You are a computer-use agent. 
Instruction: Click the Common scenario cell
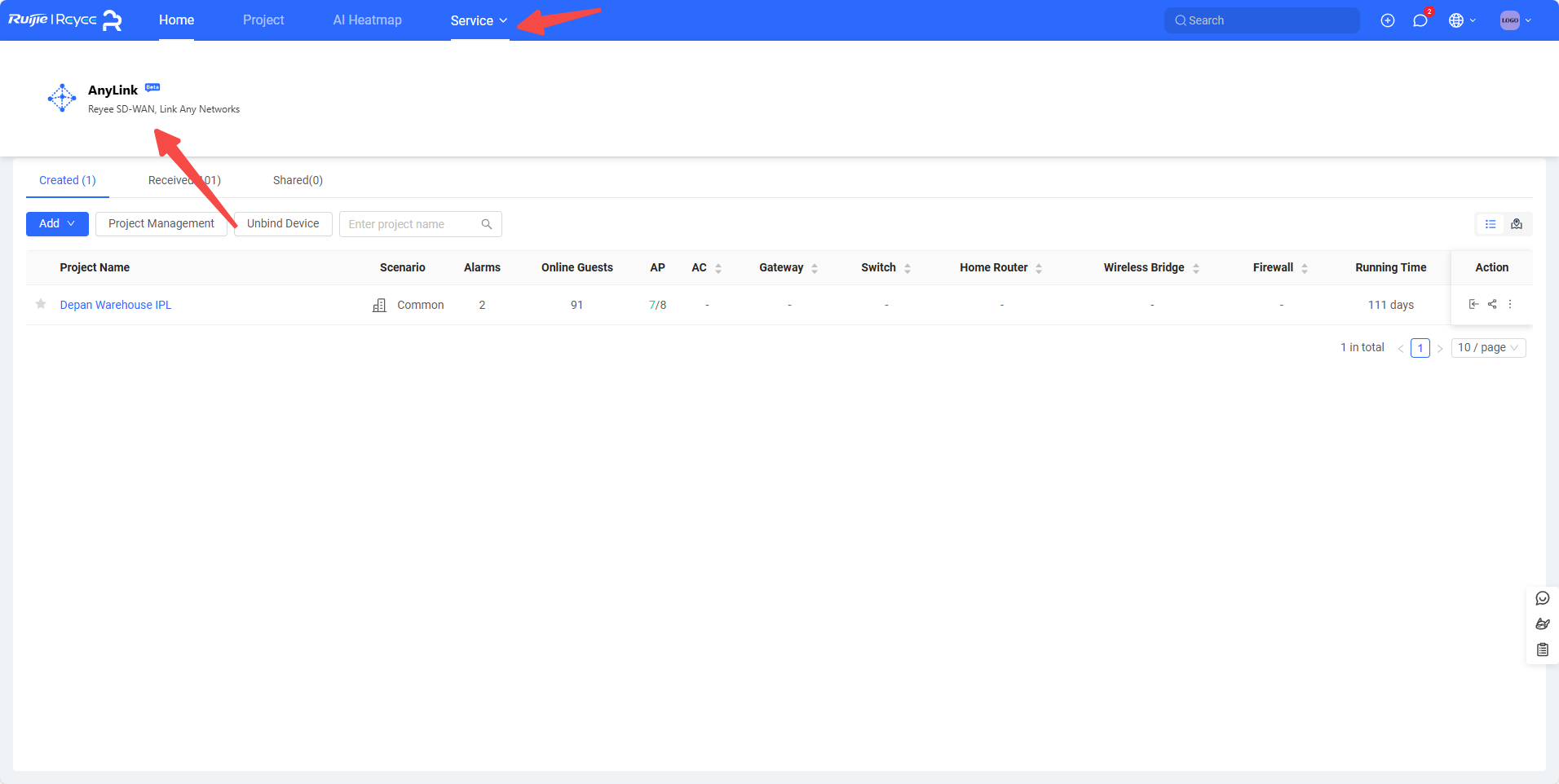[x=409, y=305]
